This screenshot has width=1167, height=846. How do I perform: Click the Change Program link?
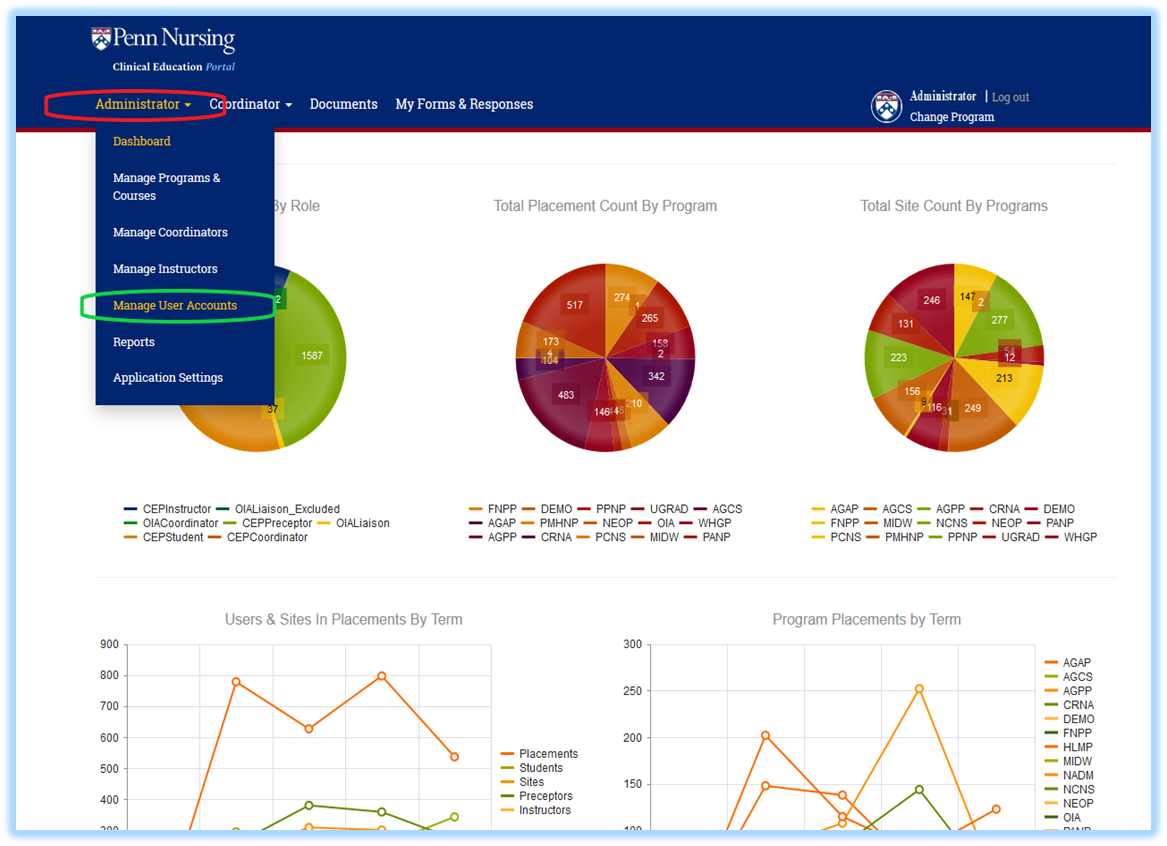point(952,117)
